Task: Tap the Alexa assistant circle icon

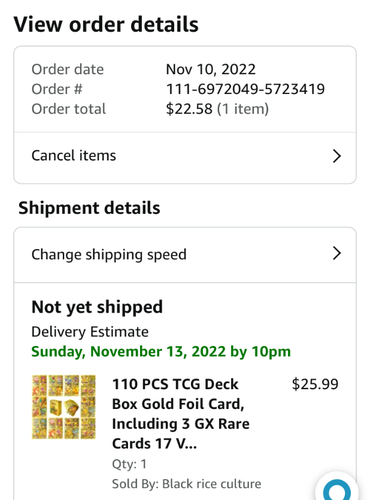Action: point(337,488)
